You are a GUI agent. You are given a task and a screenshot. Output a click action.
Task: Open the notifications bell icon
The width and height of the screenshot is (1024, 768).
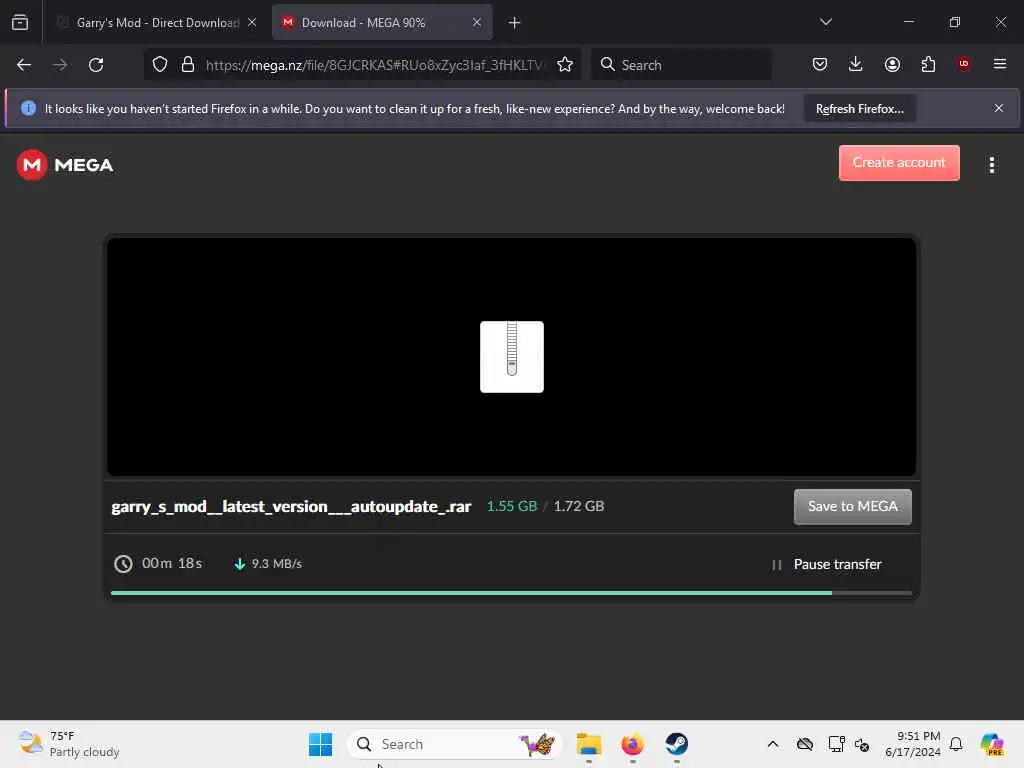coord(956,744)
